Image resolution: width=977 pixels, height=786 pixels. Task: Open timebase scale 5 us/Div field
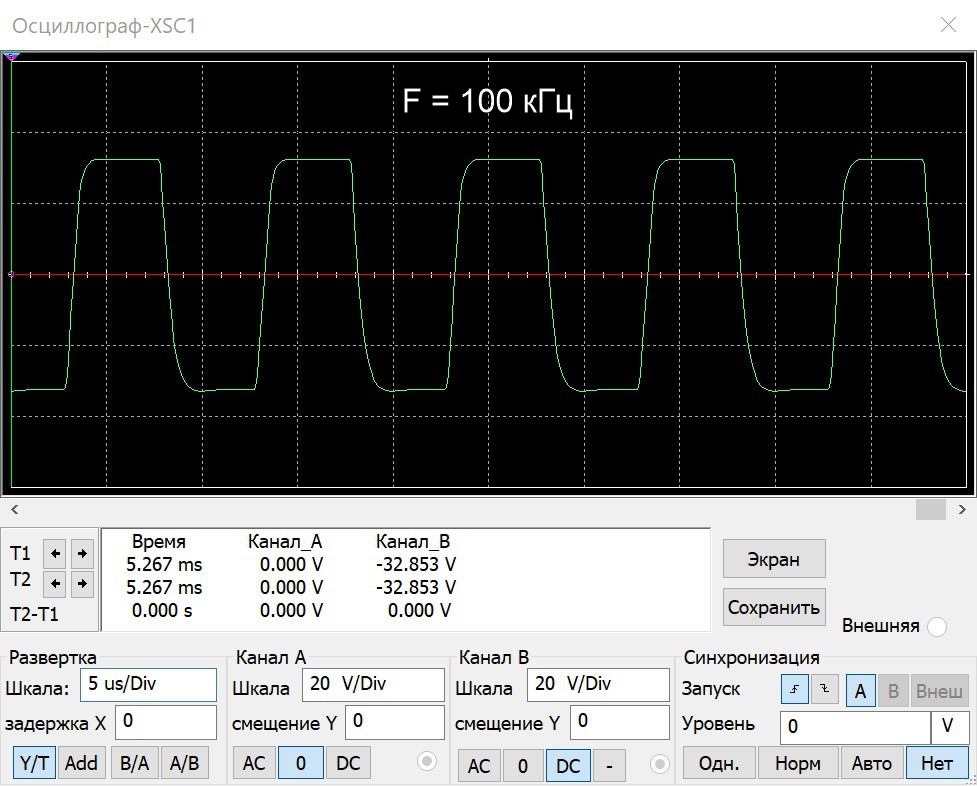pyautogui.click(x=148, y=684)
